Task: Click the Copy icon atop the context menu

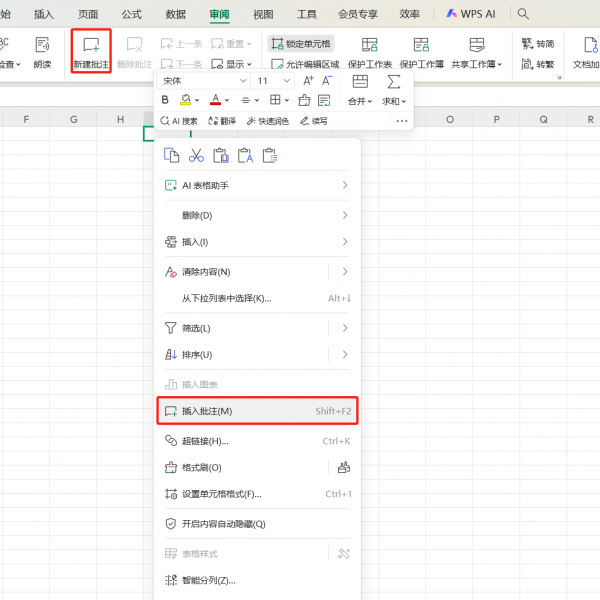Action: [x=172, y=155]
